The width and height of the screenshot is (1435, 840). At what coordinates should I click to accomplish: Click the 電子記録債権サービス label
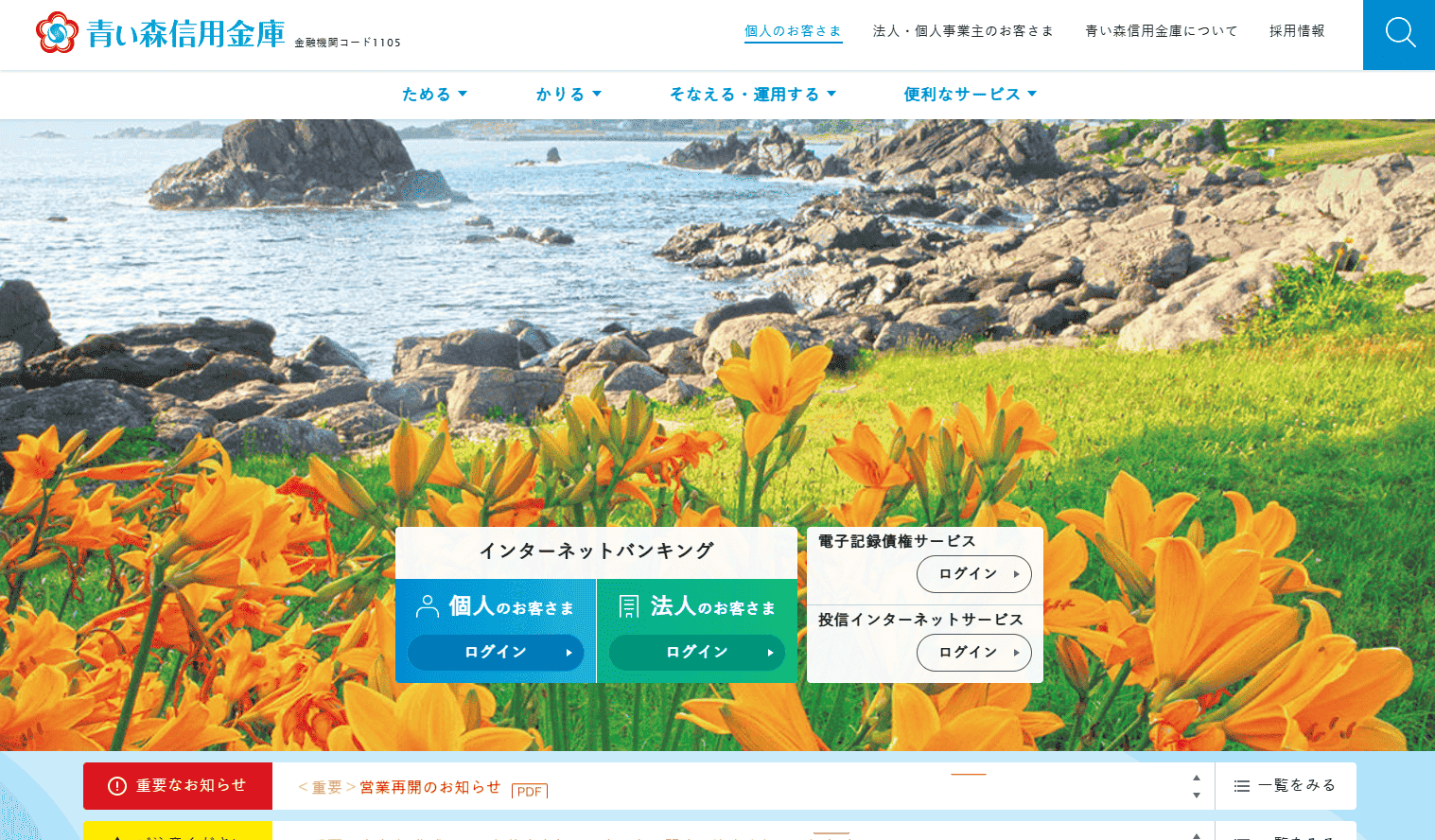click(897, 541)
